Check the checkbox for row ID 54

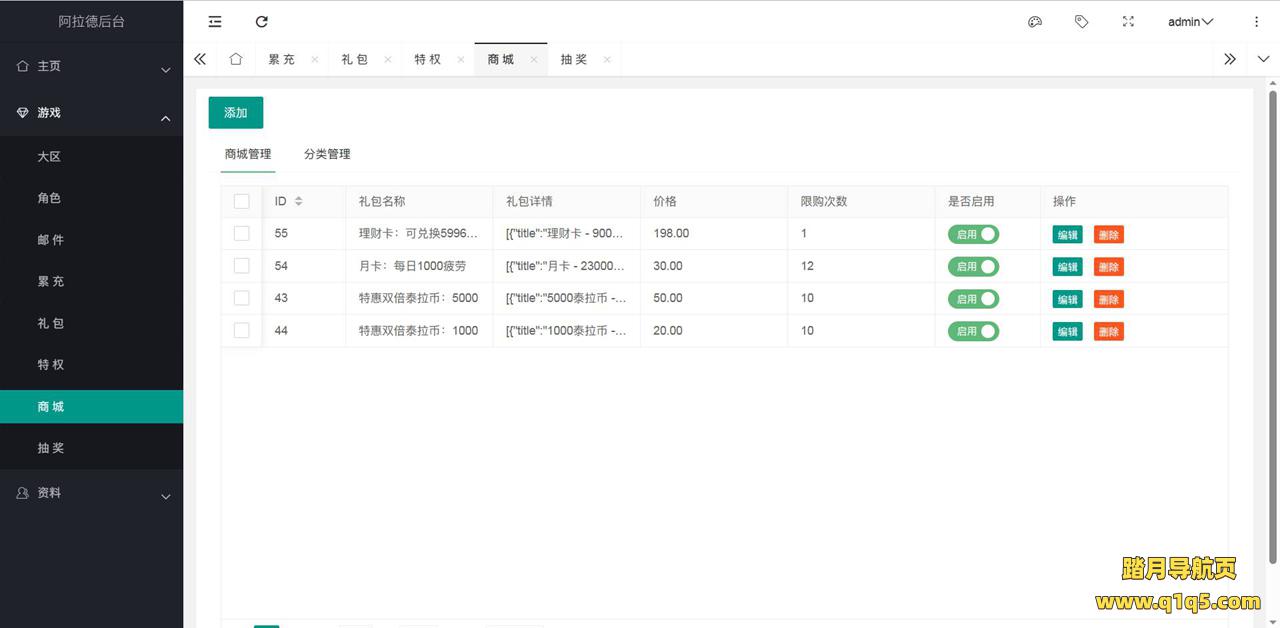pyautogui.click(x=241, y=266)
